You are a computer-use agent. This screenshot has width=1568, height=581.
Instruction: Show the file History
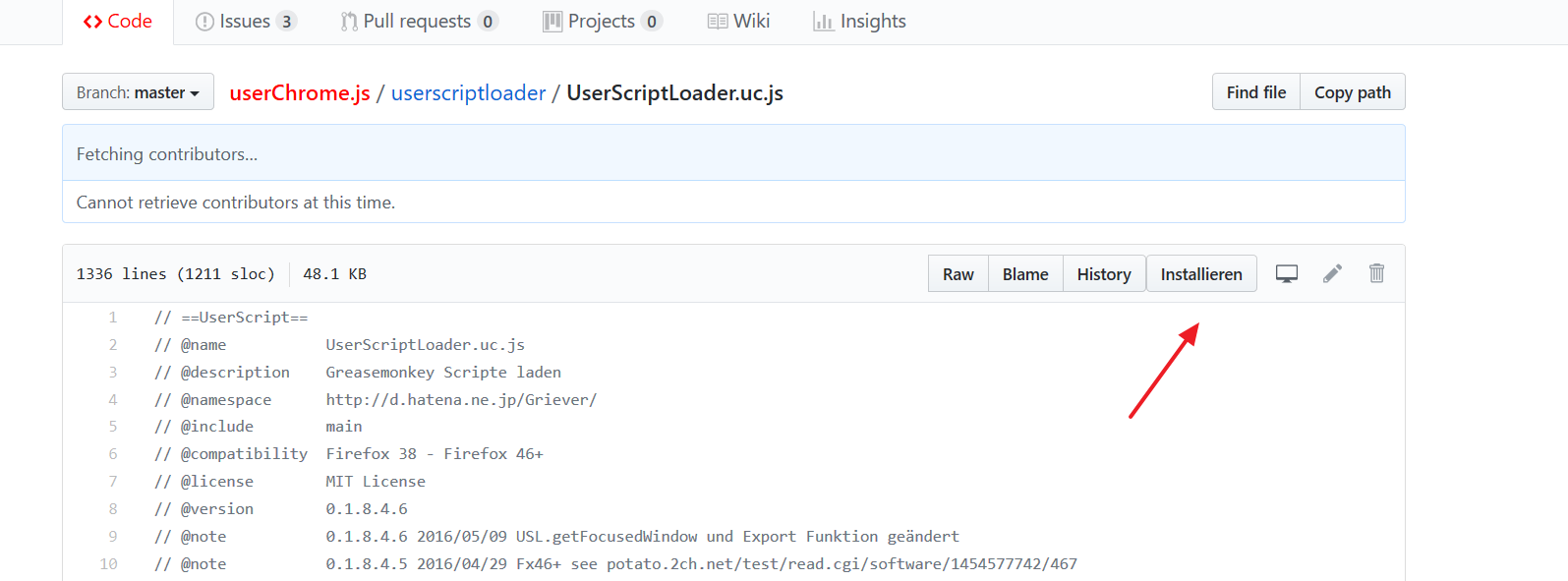coord(1104,274)
